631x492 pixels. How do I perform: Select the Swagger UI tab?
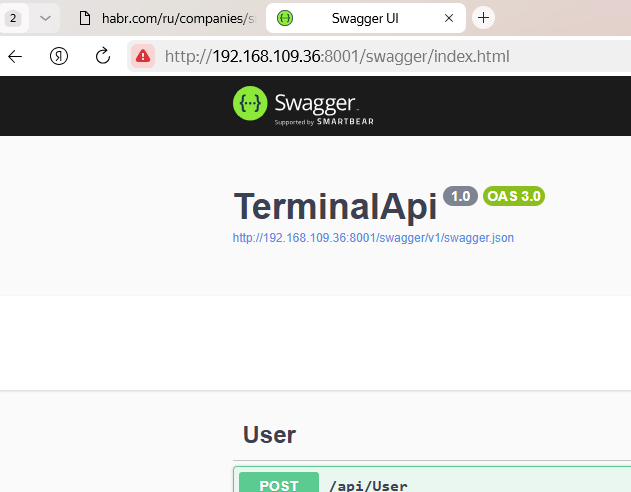tap(365, 18)
